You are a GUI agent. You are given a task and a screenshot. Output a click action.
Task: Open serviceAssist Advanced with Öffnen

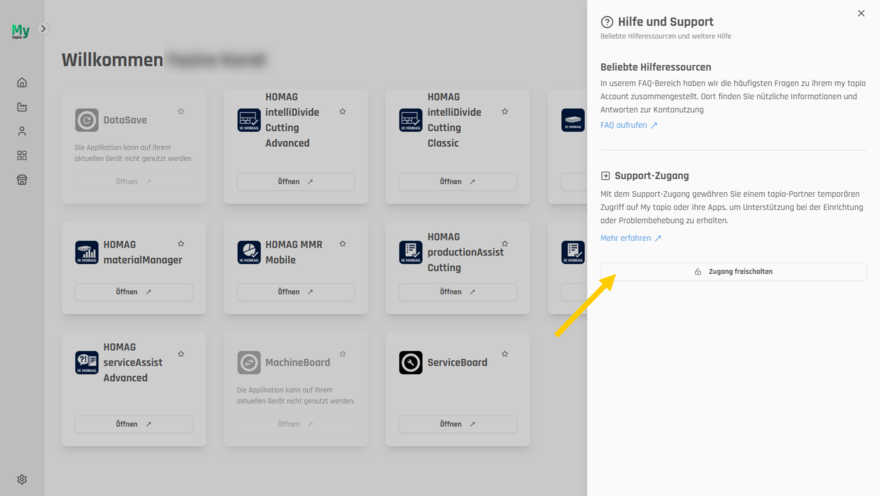(x=134, y=424)
